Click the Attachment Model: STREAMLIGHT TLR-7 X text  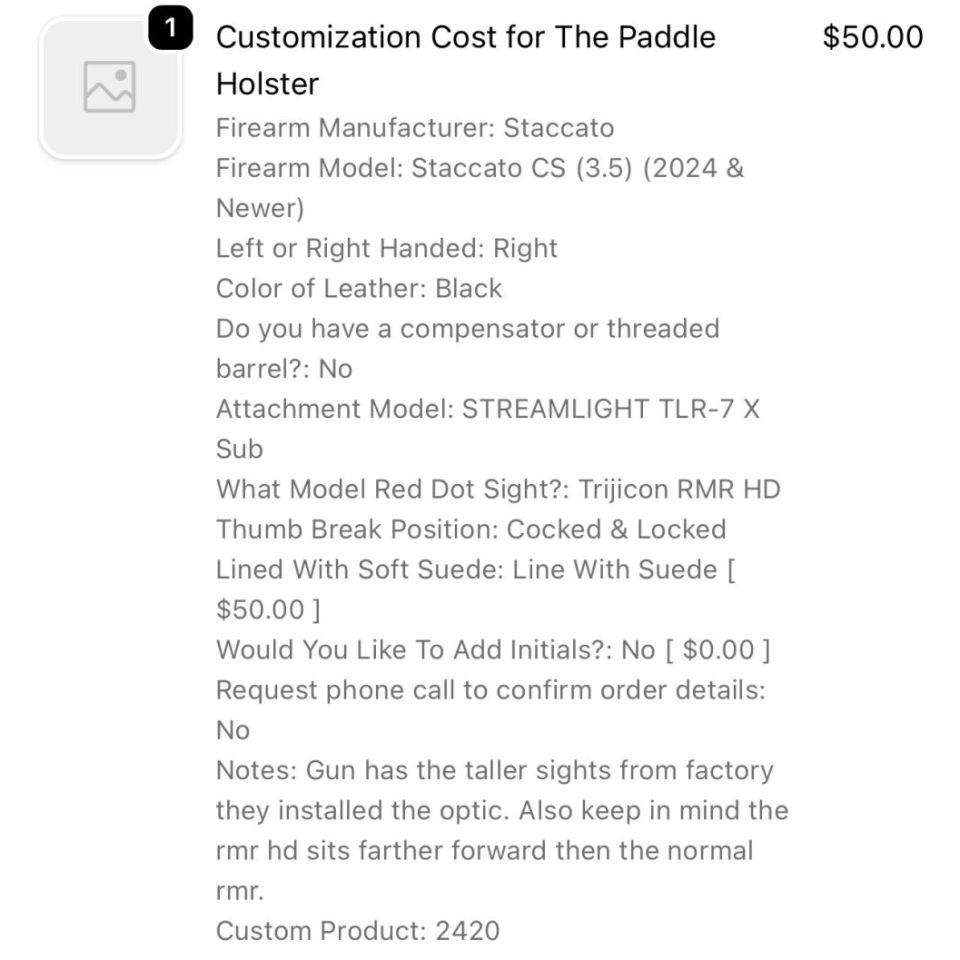pos(487,409)
